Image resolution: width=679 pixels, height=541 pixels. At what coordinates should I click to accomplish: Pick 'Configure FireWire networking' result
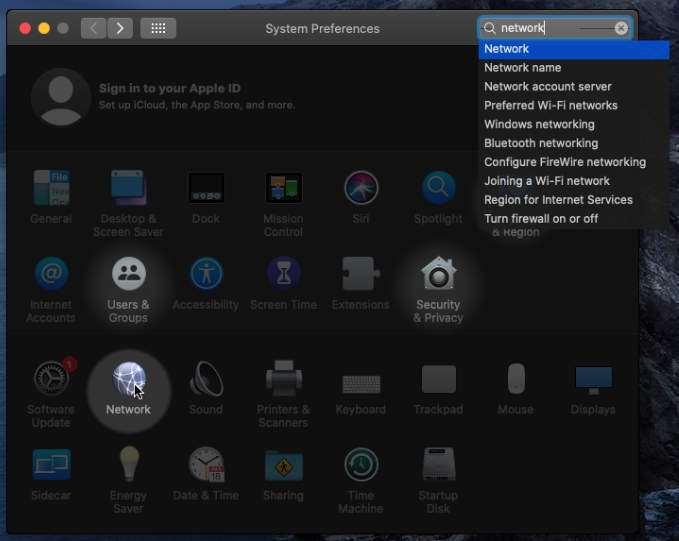tap(574, 162)
